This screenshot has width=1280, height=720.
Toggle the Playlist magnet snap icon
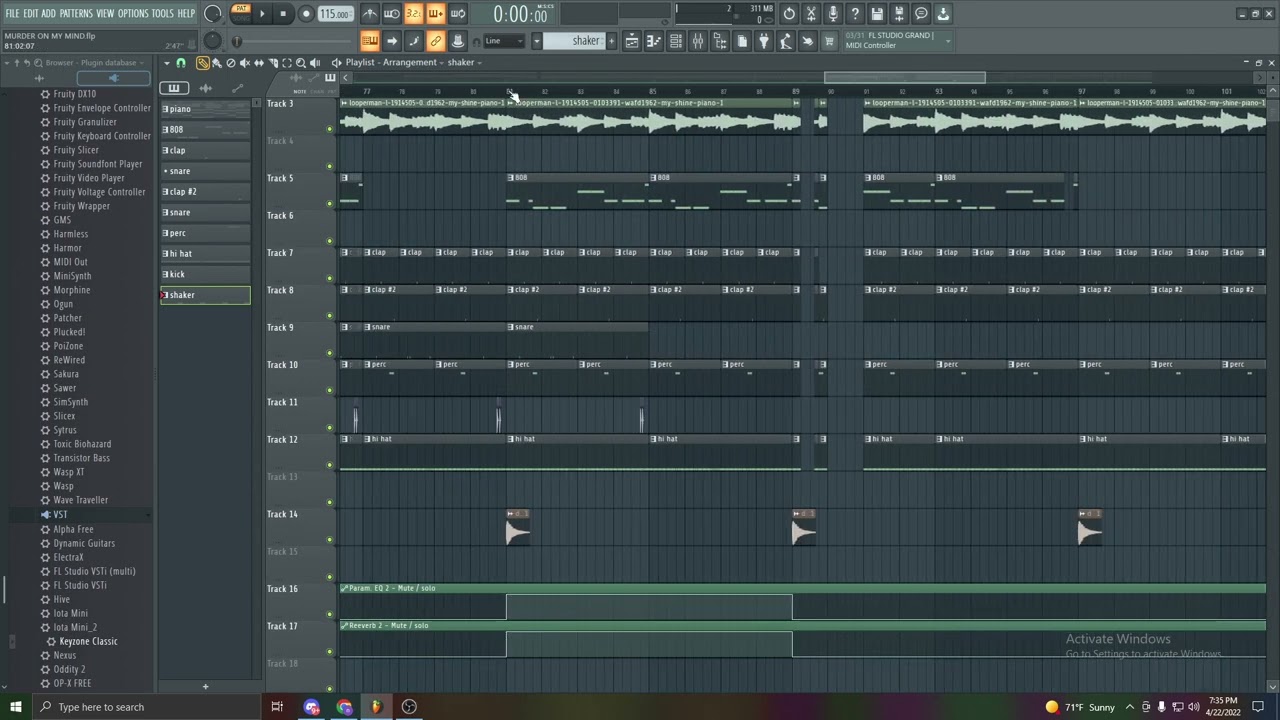click(181, 63)
